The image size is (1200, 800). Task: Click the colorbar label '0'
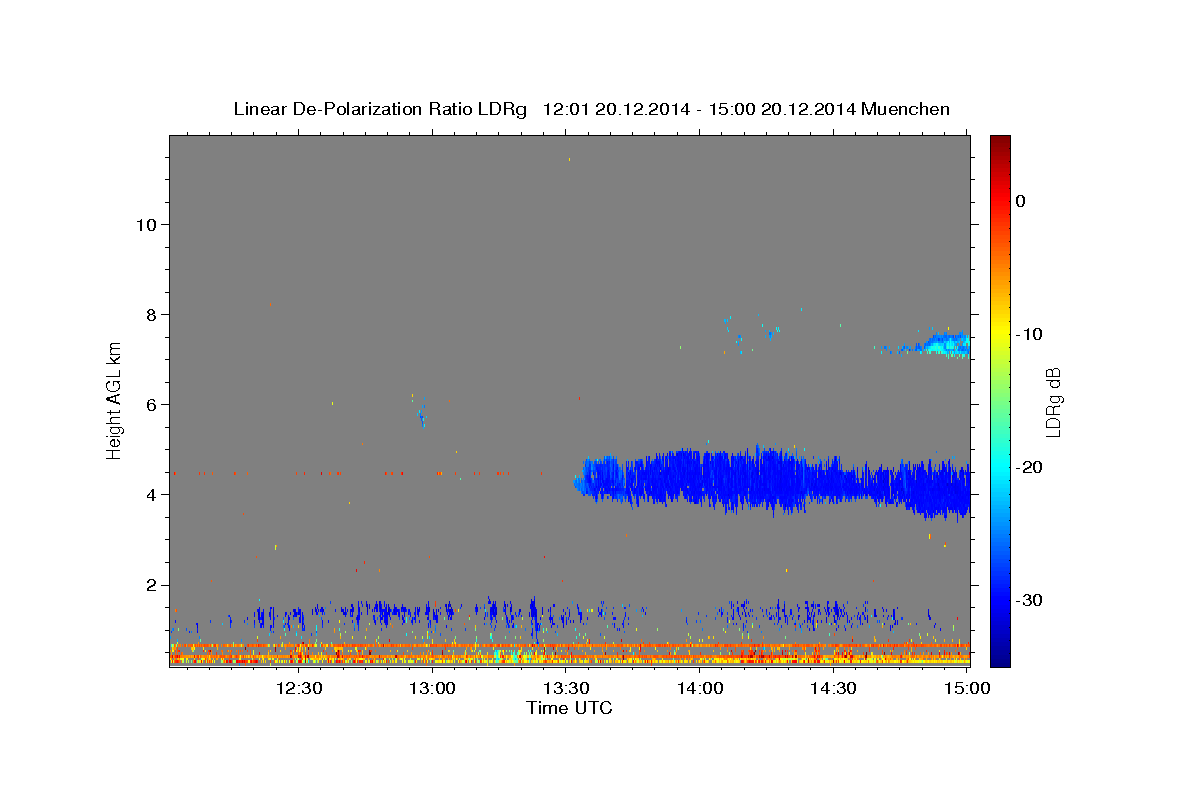click(1020, 201)
